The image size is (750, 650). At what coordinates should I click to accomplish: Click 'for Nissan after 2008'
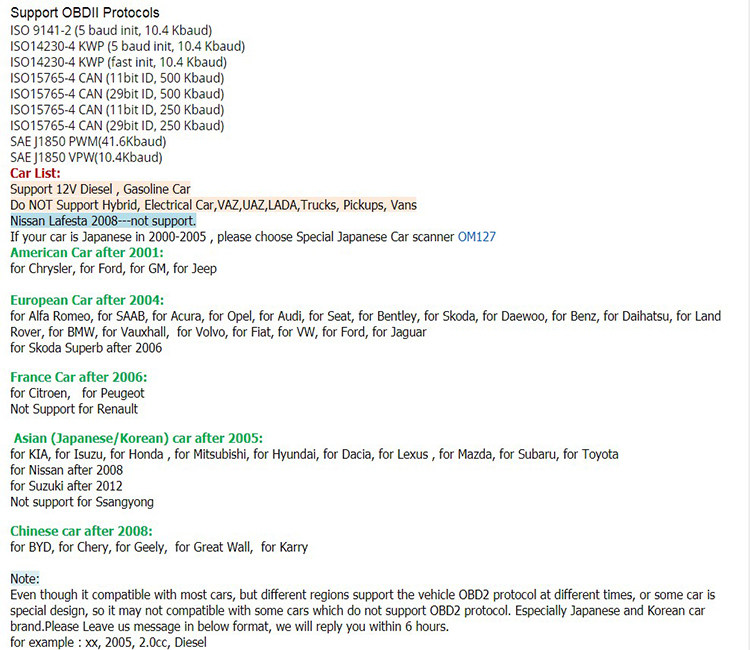click(x=66, y=470)
